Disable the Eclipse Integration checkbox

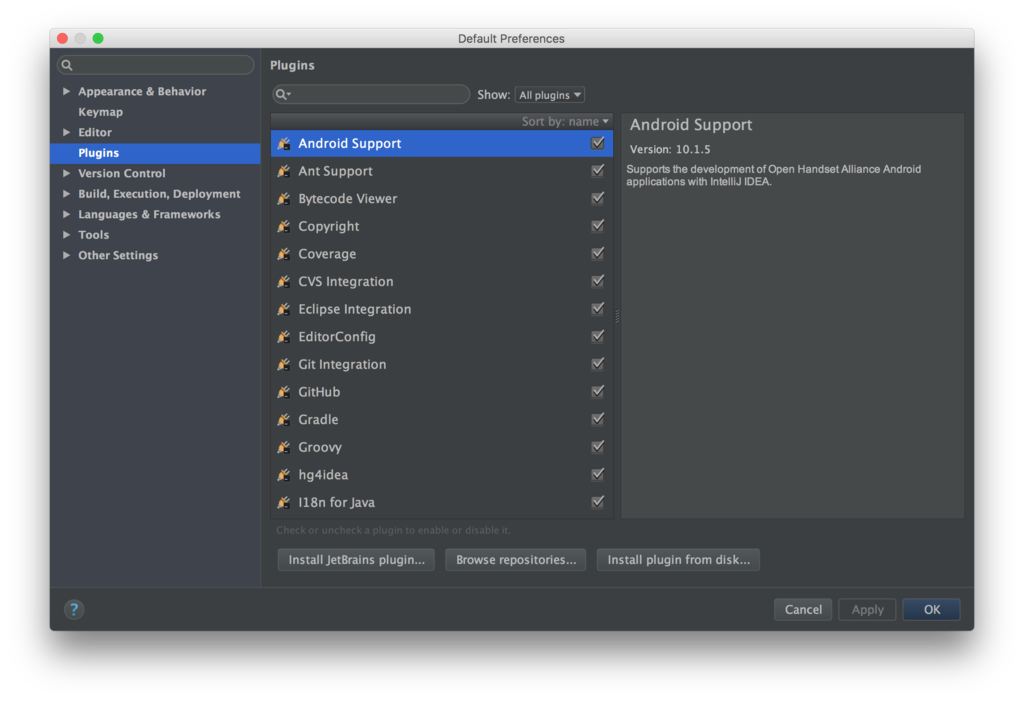click(x=598, y=308)
